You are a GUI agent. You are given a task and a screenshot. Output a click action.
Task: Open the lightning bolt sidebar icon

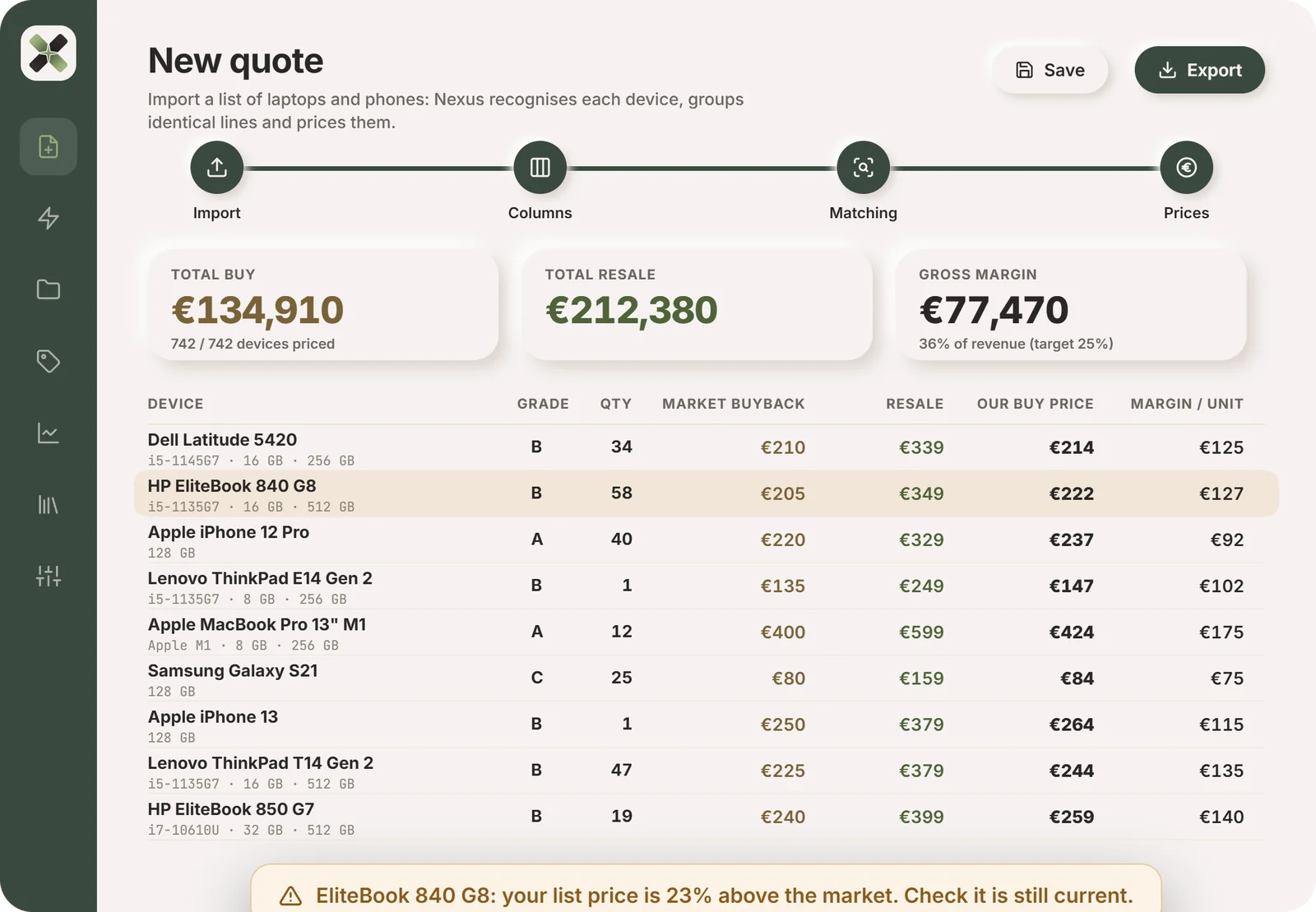pos(49,218)
